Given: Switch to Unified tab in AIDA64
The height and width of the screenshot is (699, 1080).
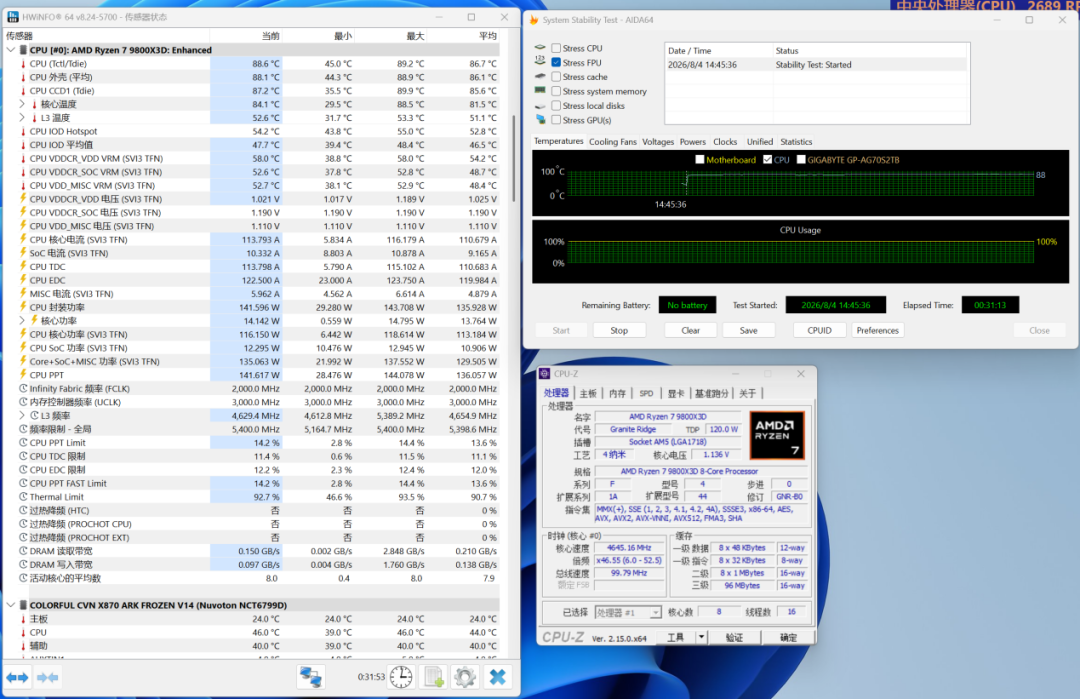Looking at the screenshot, I should (760, 142).
